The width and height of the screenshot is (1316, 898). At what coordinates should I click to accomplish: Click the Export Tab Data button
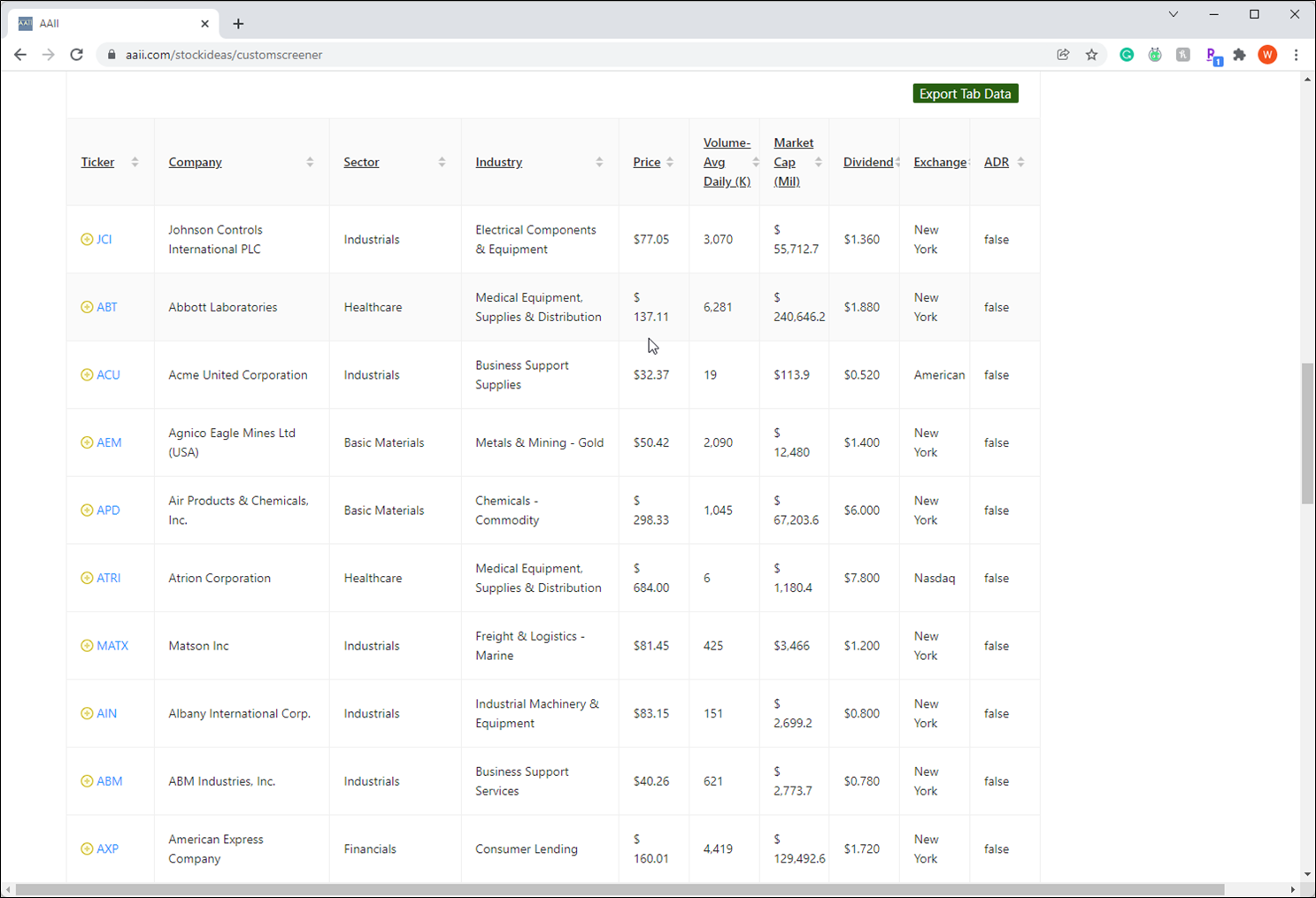(966, 94)
